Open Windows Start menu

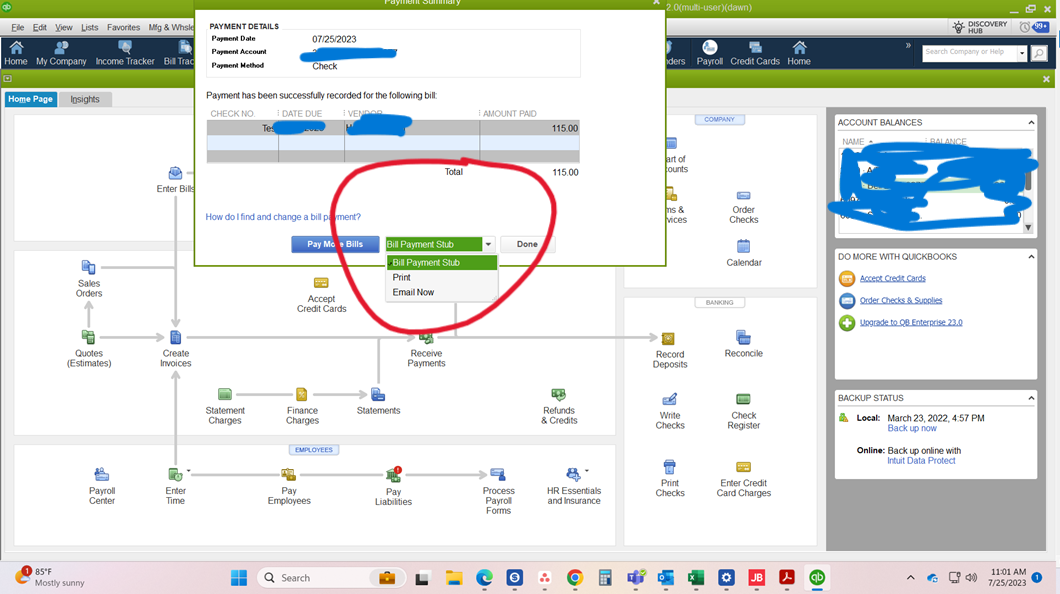pos(239,578)
